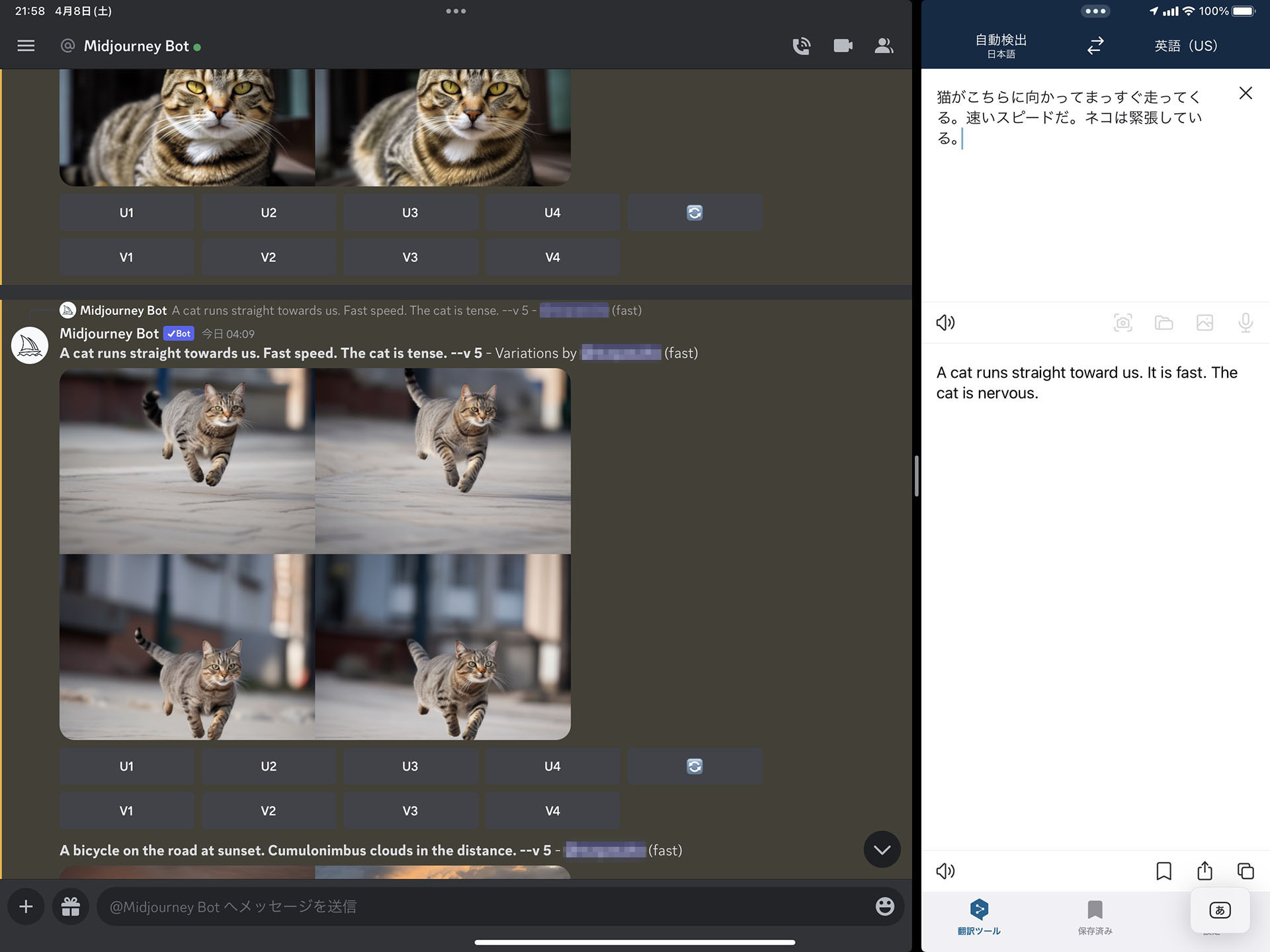Switch to the 保存済み tab
Image resolution: width=1270 pixels, height=952 pixels.
(1095, 920)
